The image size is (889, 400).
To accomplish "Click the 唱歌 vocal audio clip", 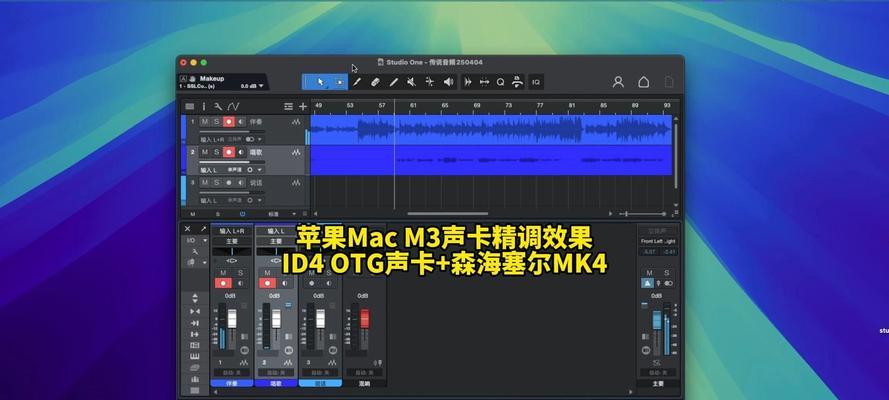I will 491,160.
